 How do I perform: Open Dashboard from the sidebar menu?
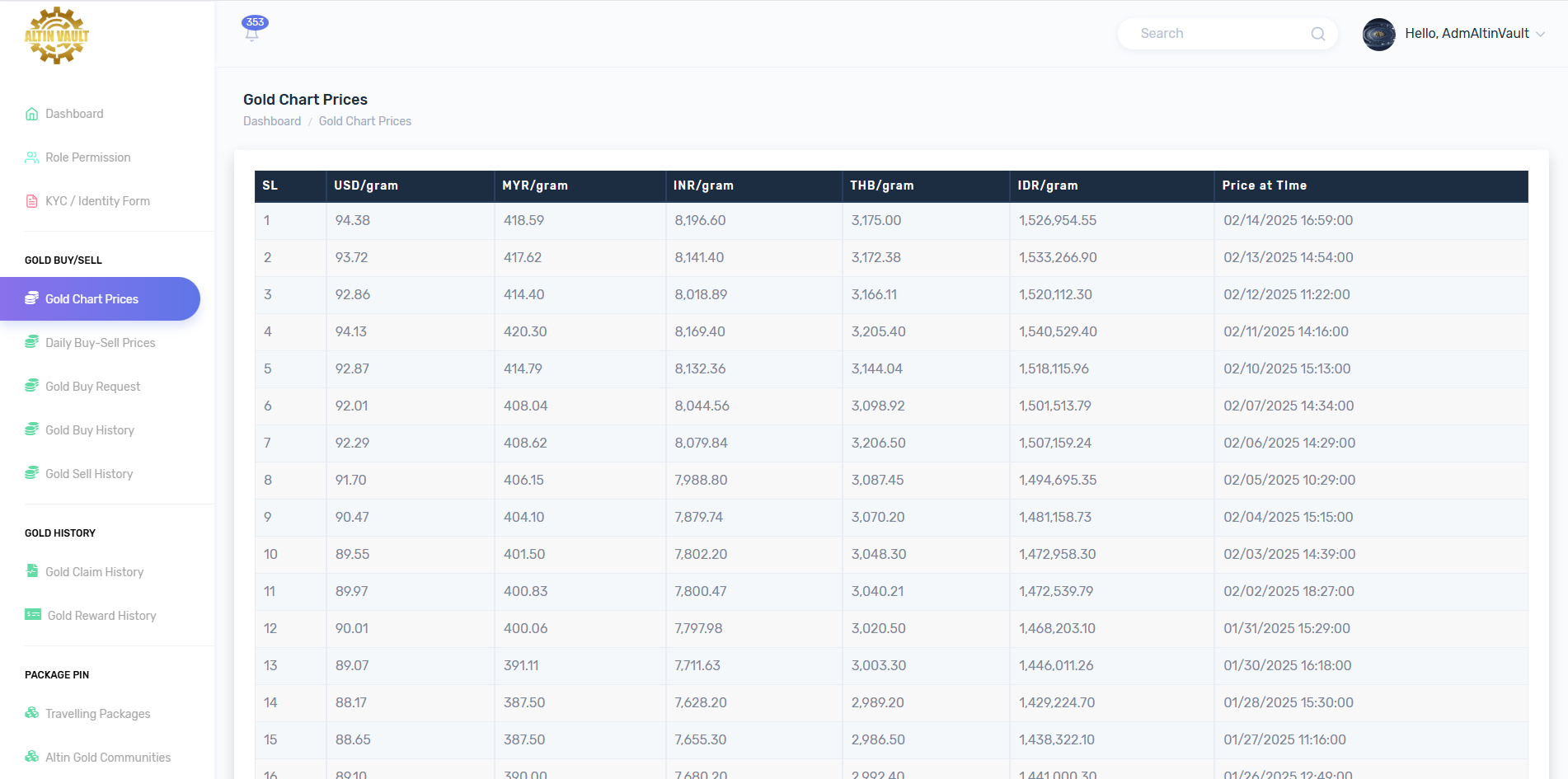pos(74,114)
